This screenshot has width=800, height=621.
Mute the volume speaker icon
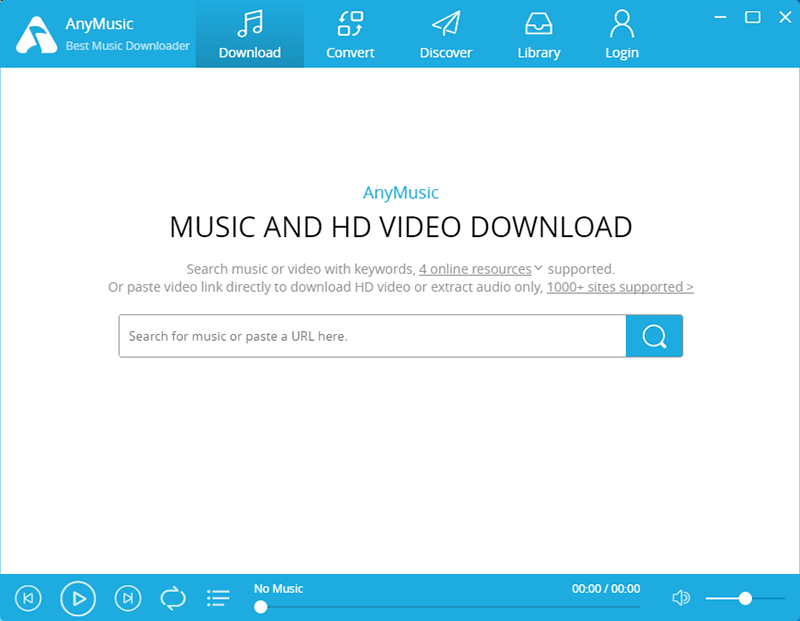[681, 597]
